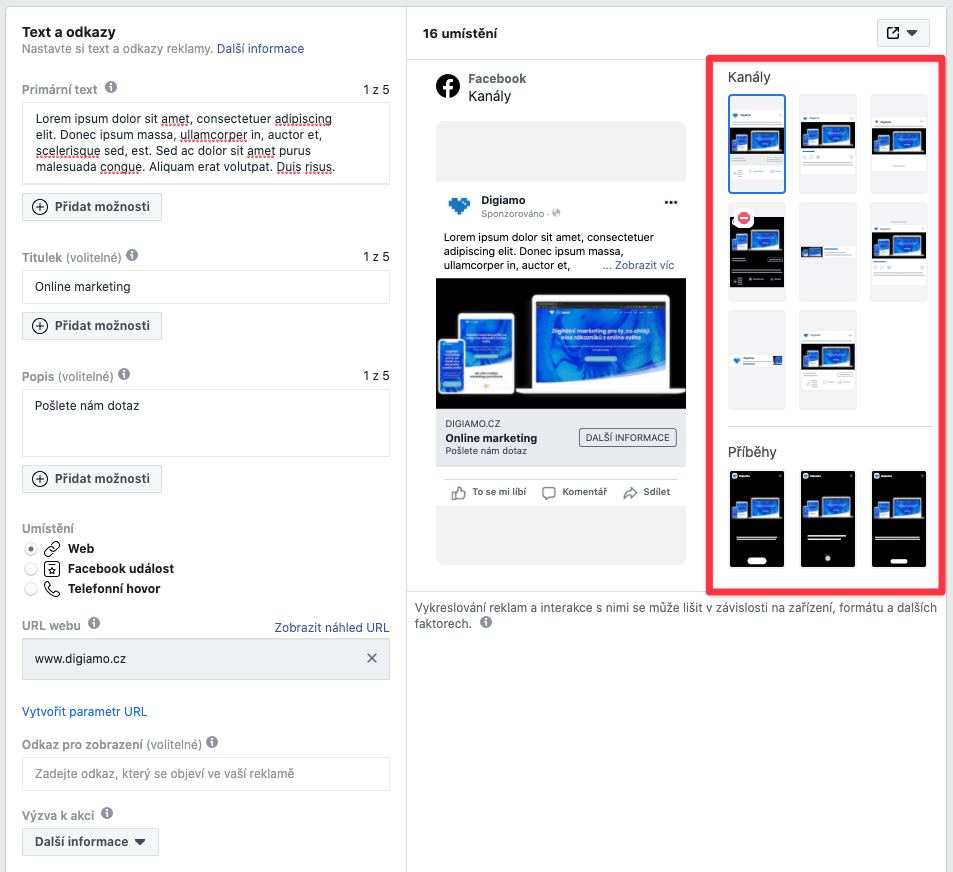Click the Sdílet arrow icon

click(x=630, y=493)
